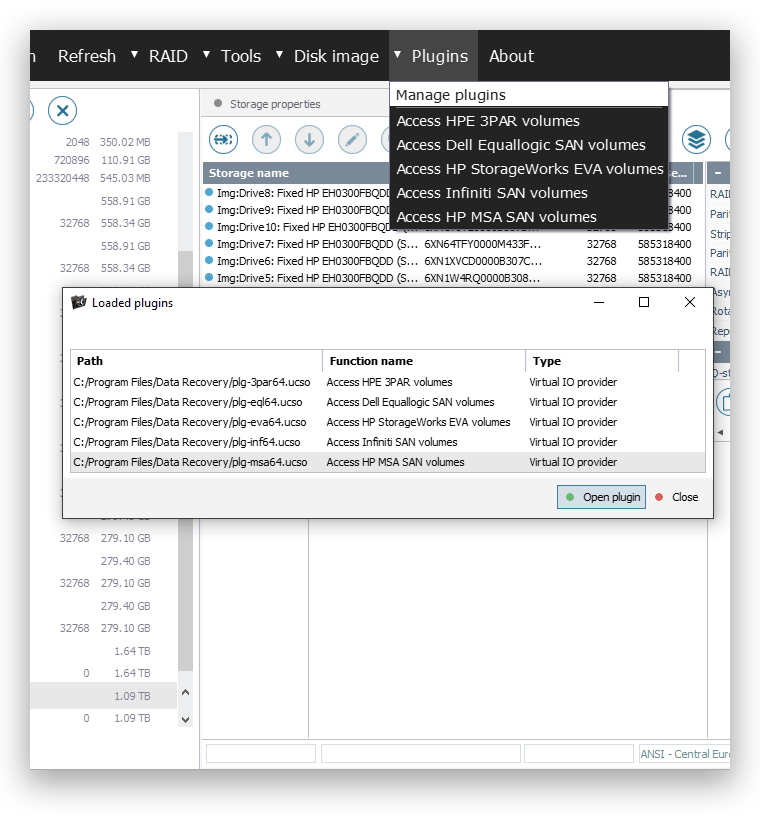Select plg-inf64.ucso plugin row
Image resolution: width=760 pixels, height=820 pixels.
388,442
